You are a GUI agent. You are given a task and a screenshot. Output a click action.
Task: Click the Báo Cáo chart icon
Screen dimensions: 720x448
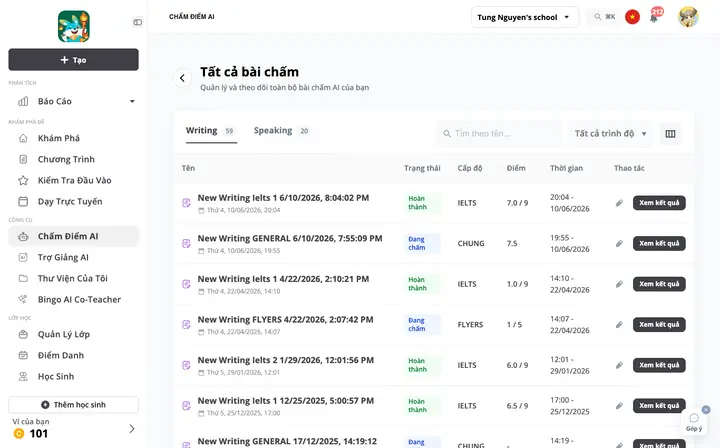pyautogui.click(x=23, y=101)
